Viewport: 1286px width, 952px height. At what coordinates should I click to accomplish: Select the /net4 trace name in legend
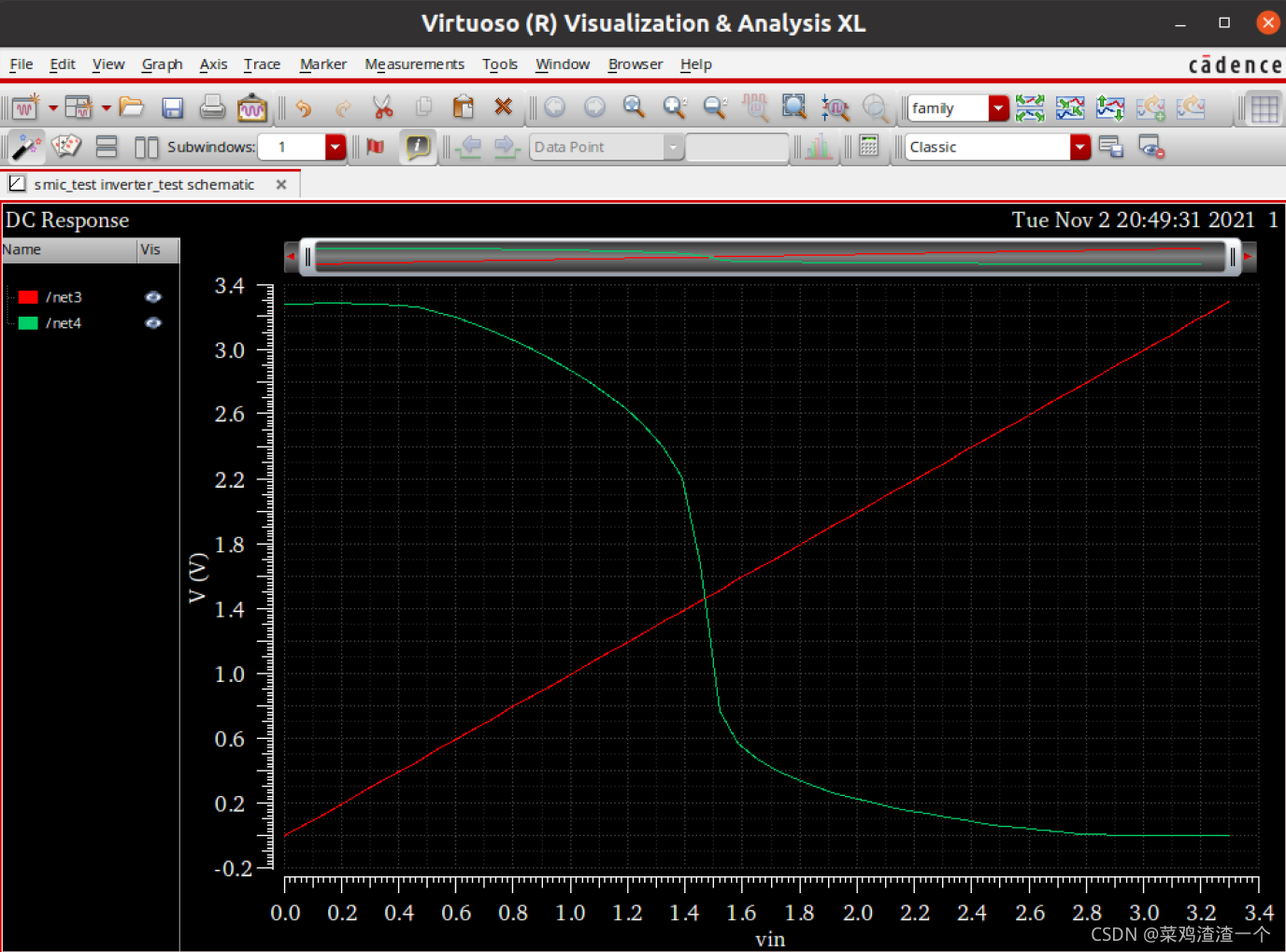pyautogui.click(x=64, y=323)
